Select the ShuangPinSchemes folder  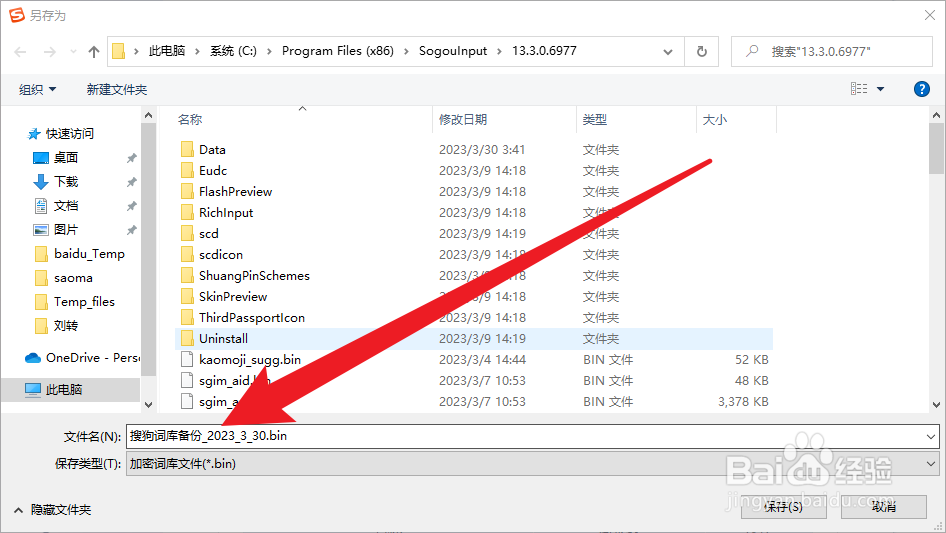point(254,276)
